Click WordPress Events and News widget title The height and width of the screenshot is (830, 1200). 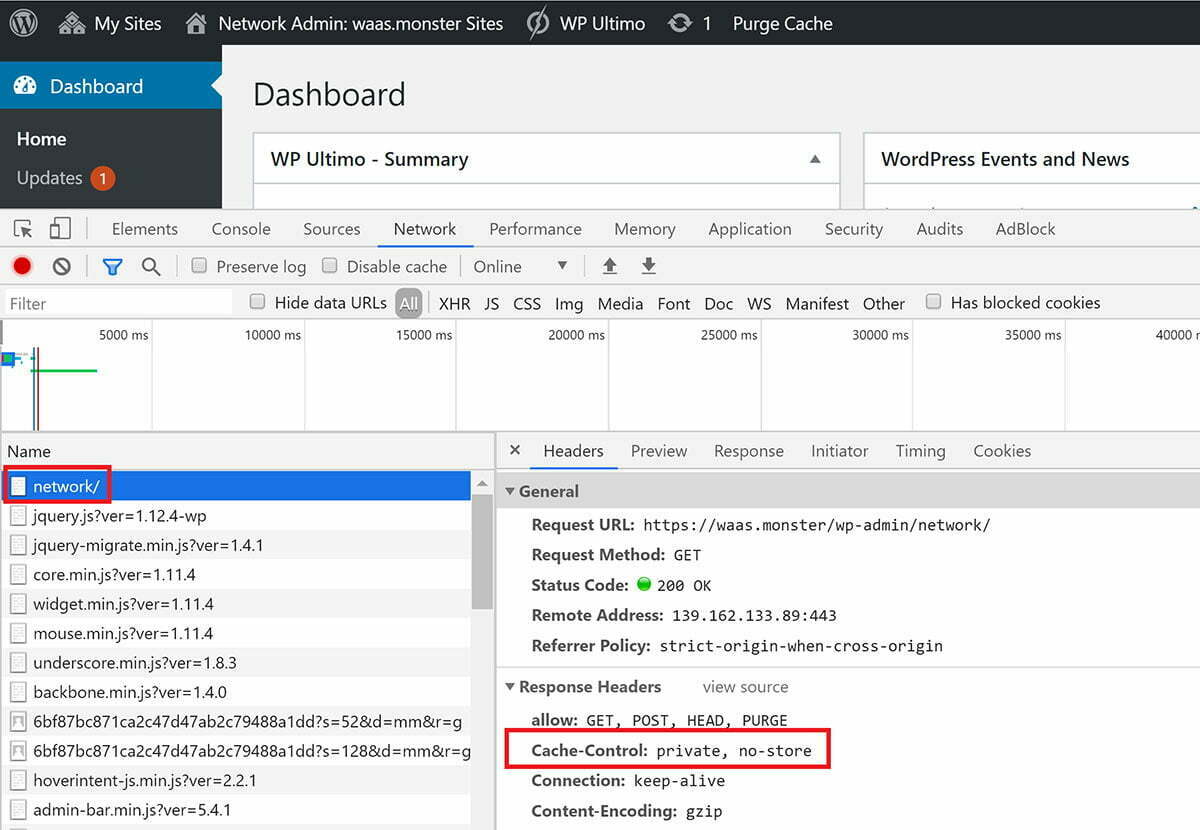[1005, 159]
